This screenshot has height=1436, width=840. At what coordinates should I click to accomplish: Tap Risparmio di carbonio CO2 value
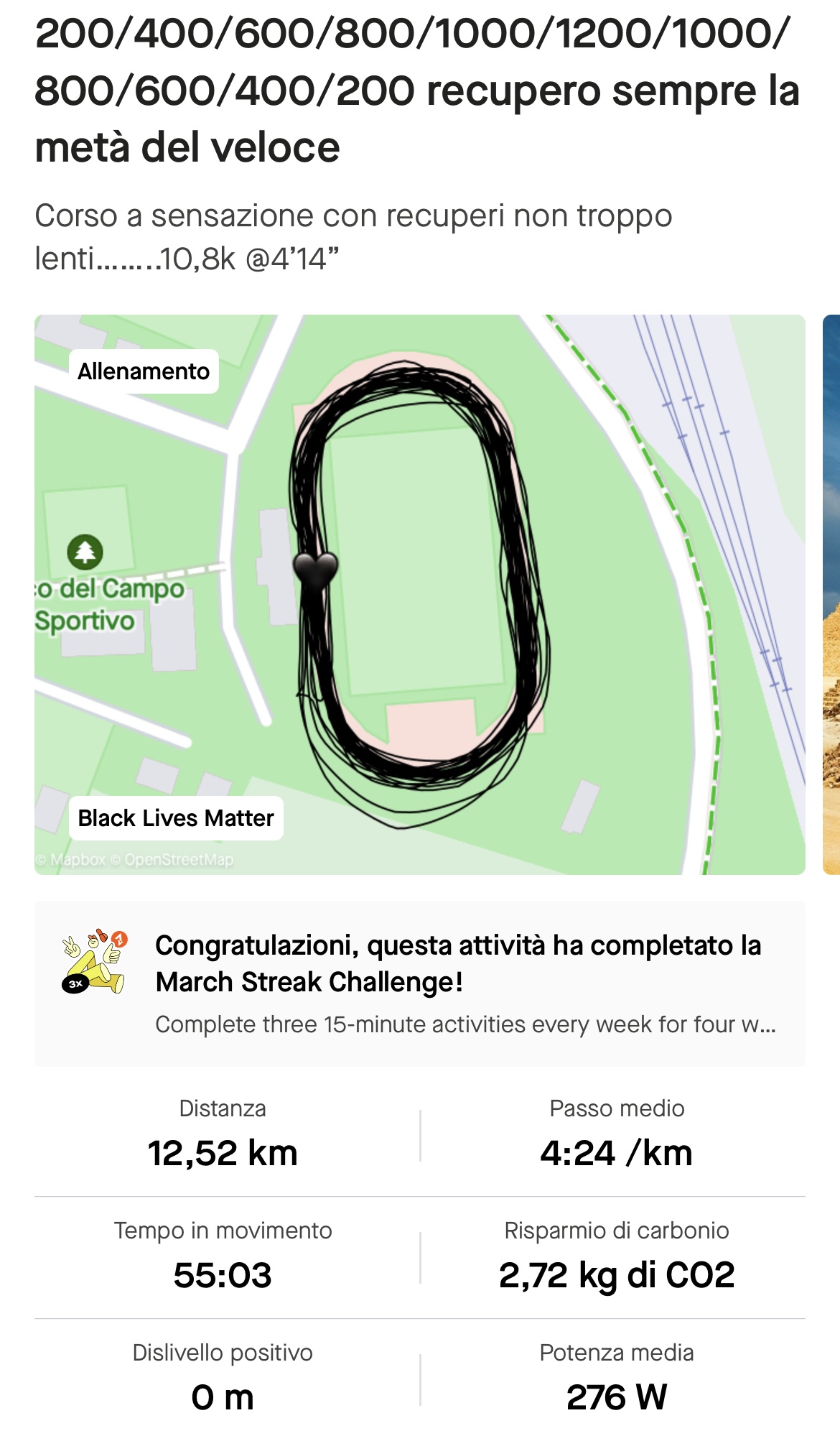coord(617,1276)
